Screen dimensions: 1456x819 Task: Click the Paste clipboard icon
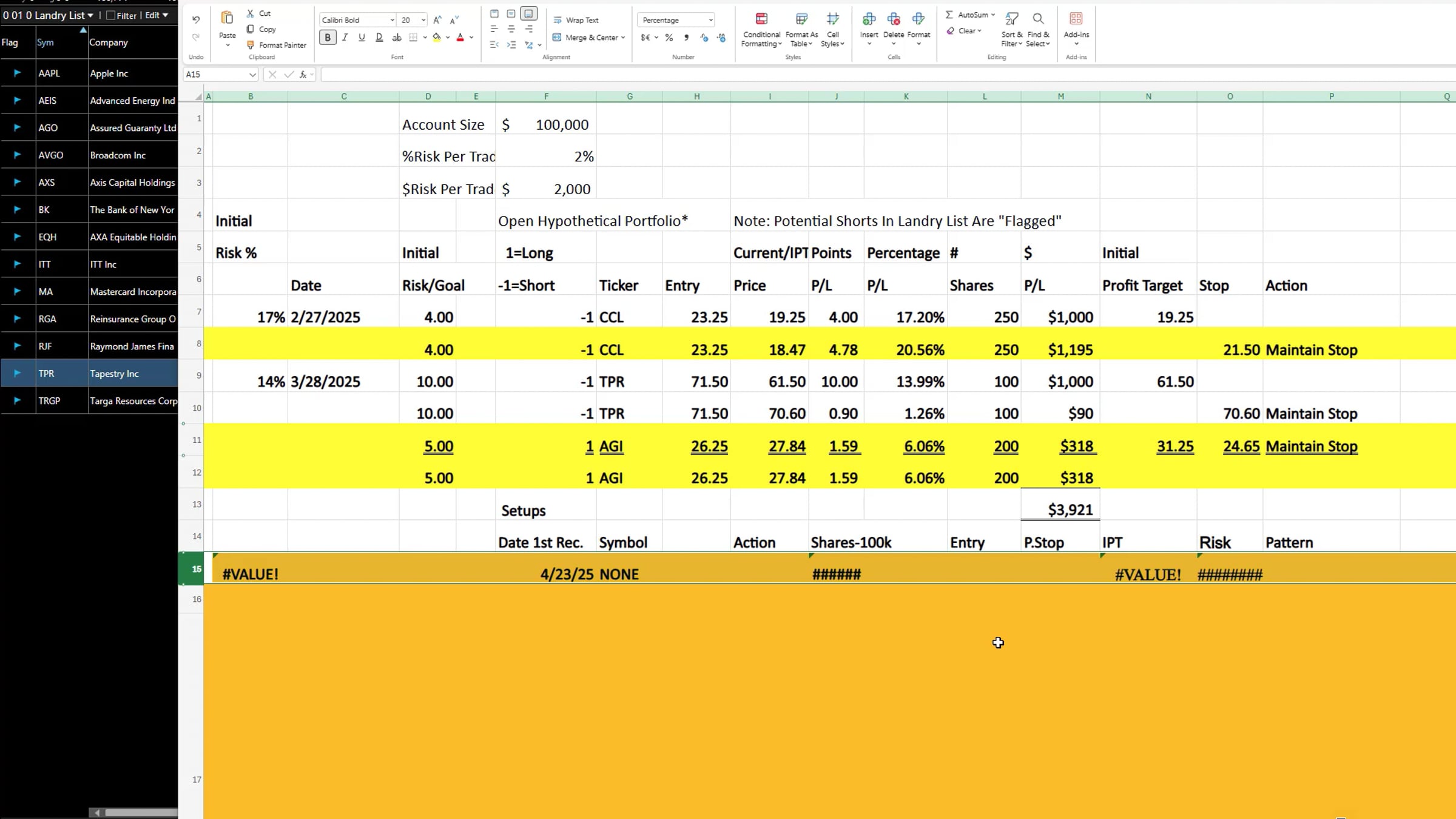[x=227, y=19]
